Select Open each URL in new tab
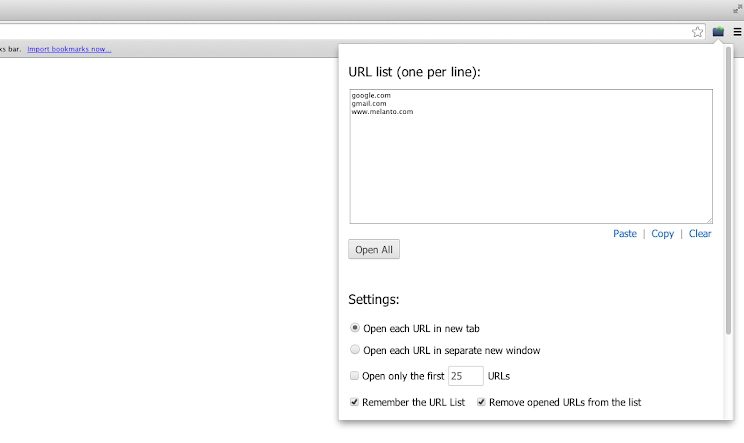The height and width of the screenshot is (443, 744). (x=354, y=328)
